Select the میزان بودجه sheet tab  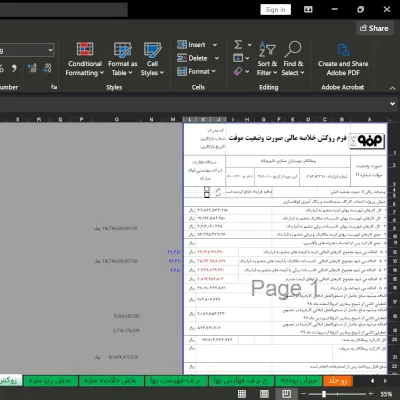point(298,381)
